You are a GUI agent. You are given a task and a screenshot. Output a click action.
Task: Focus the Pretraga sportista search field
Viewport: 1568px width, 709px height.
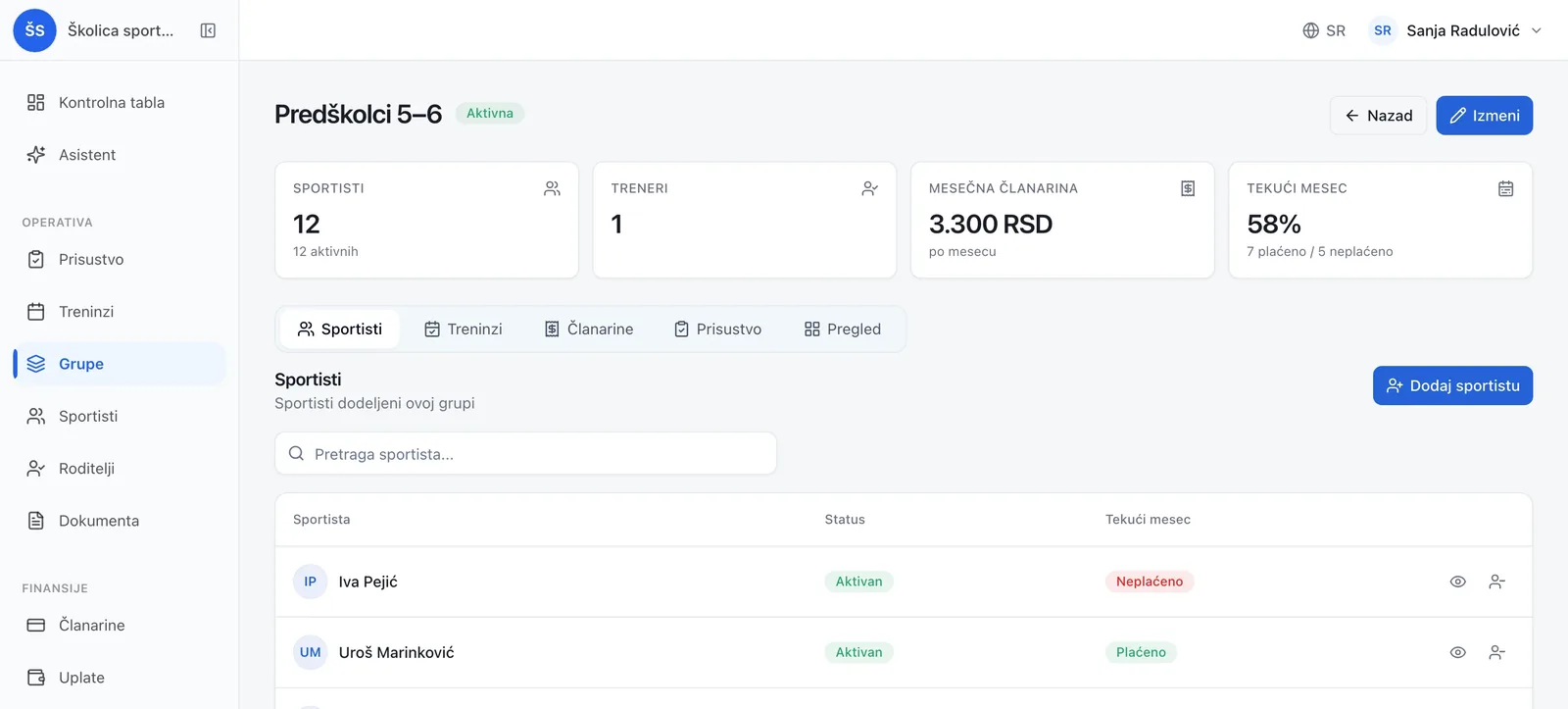[525, 454]
